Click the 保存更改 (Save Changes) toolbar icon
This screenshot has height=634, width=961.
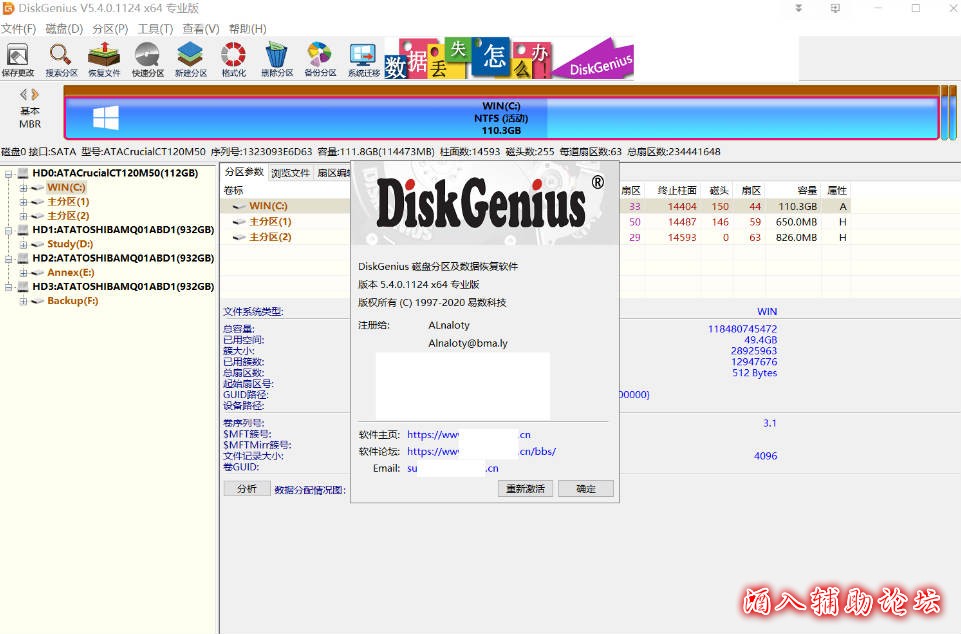(18, 59)
